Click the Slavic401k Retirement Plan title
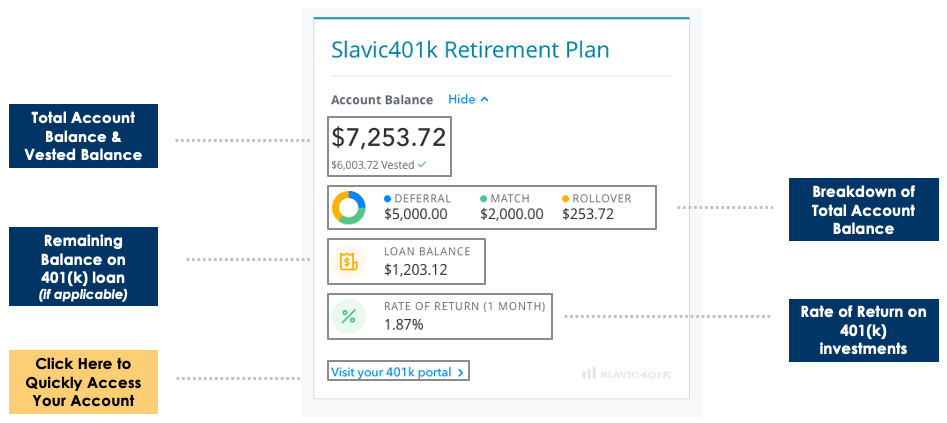The width and height of the screenshot is (947, 423). point(470,49)
